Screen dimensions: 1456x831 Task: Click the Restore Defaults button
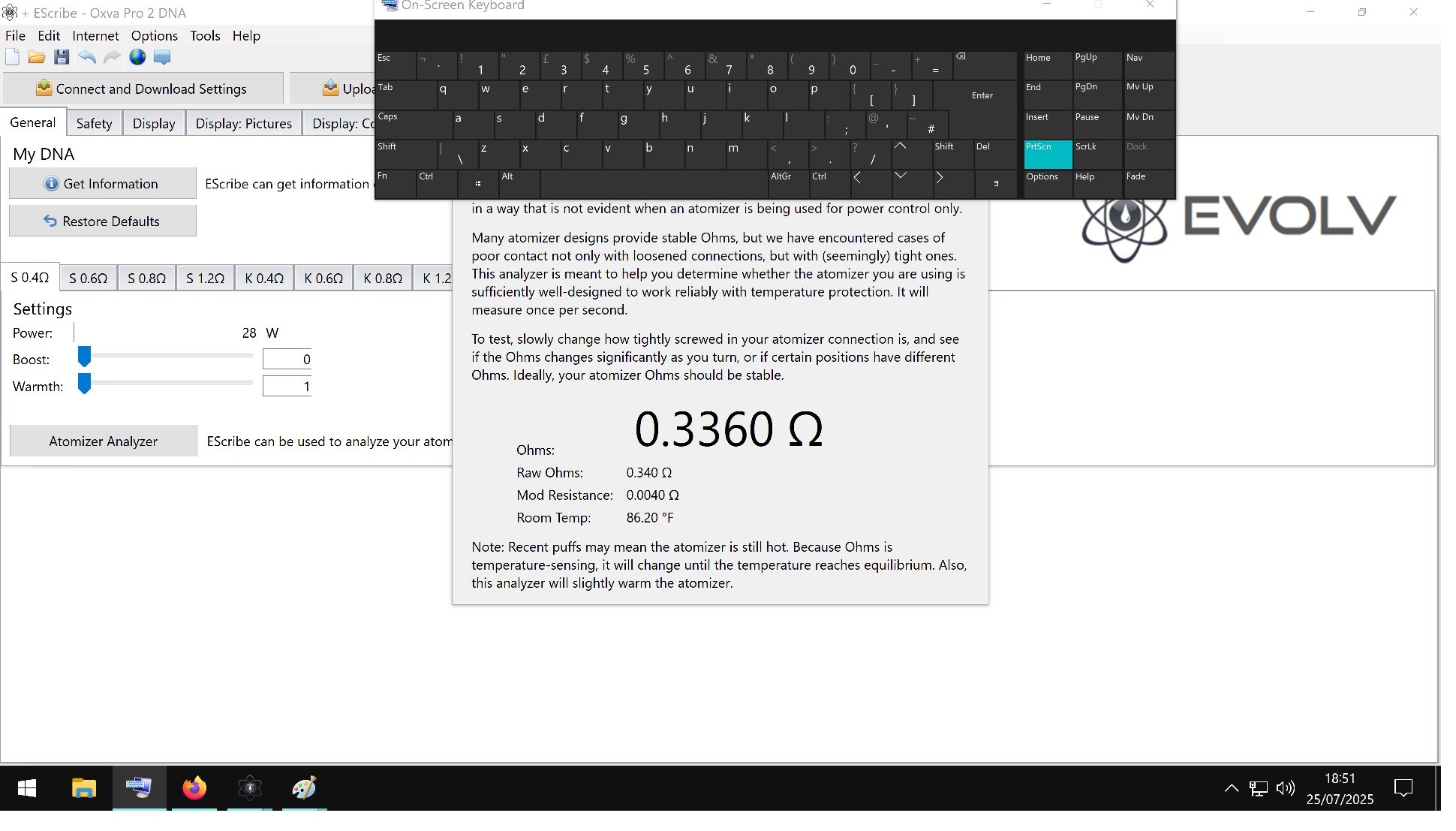103,221
